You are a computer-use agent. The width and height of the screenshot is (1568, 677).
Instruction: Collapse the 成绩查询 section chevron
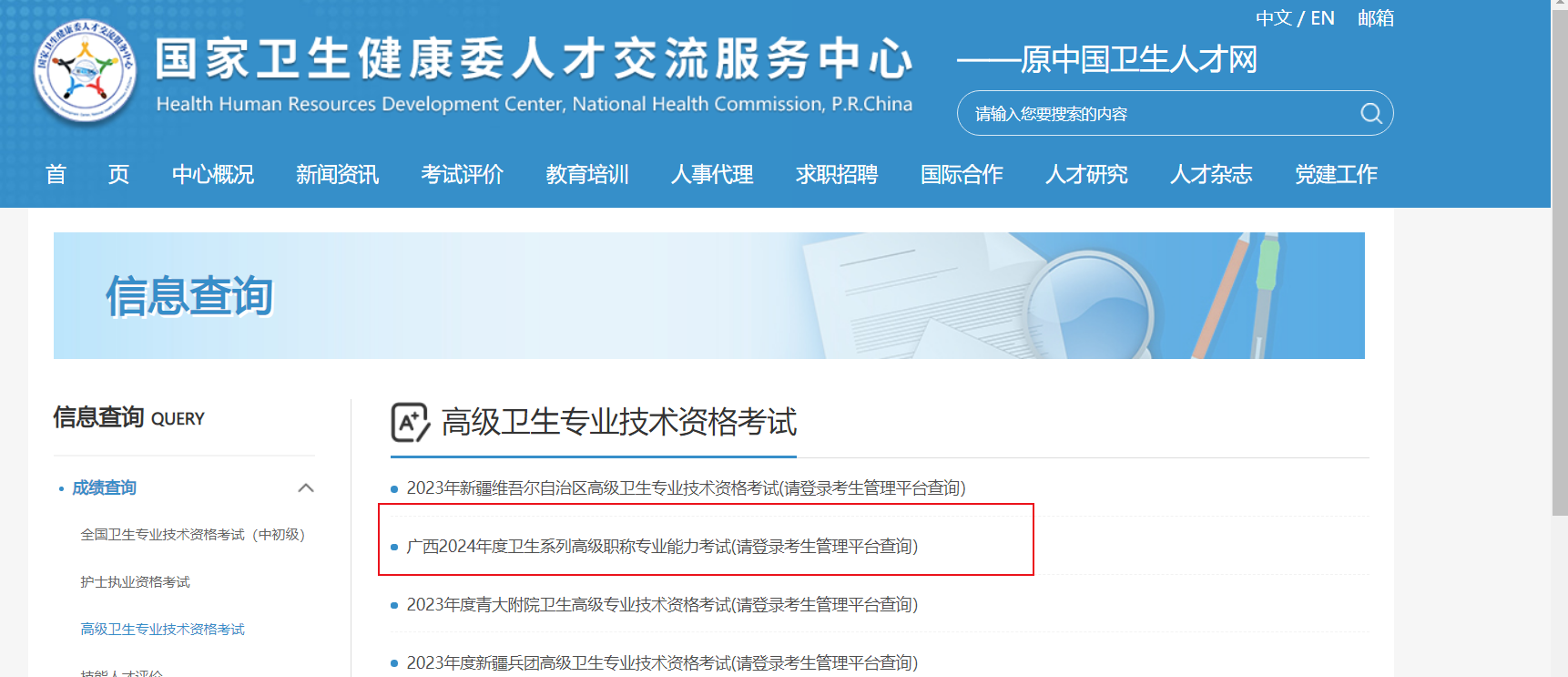[306, 488]
